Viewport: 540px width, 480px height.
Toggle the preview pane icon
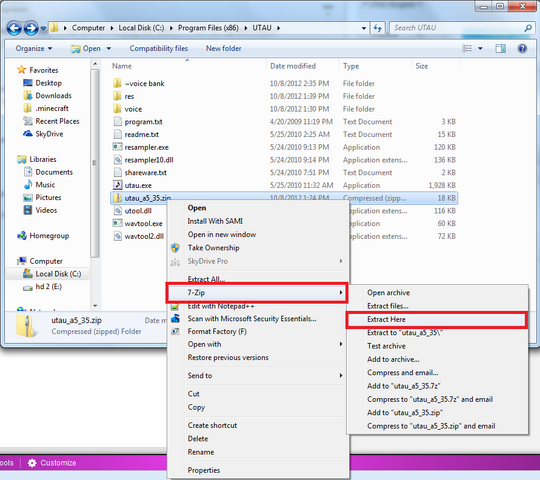[x=500, y=49]
